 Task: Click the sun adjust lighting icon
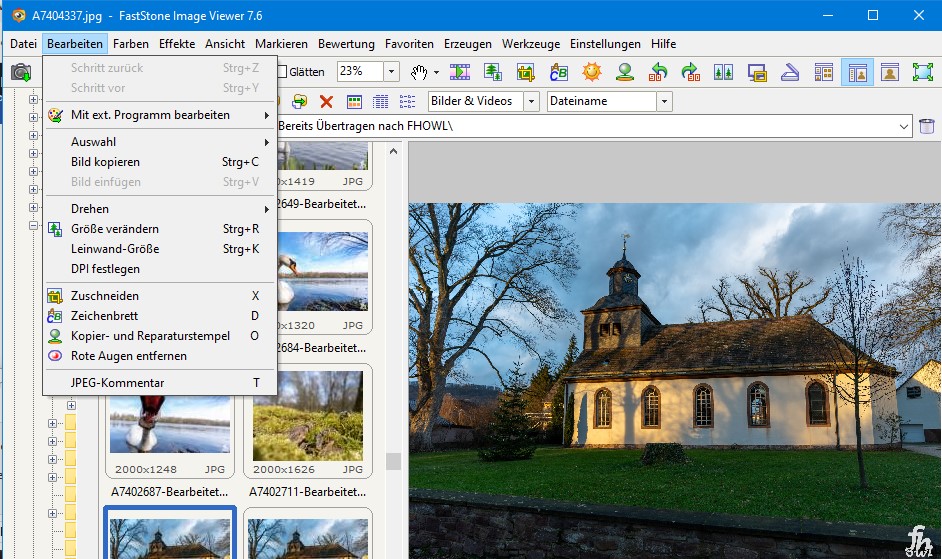pyautogui.click(x=592, y=72)
